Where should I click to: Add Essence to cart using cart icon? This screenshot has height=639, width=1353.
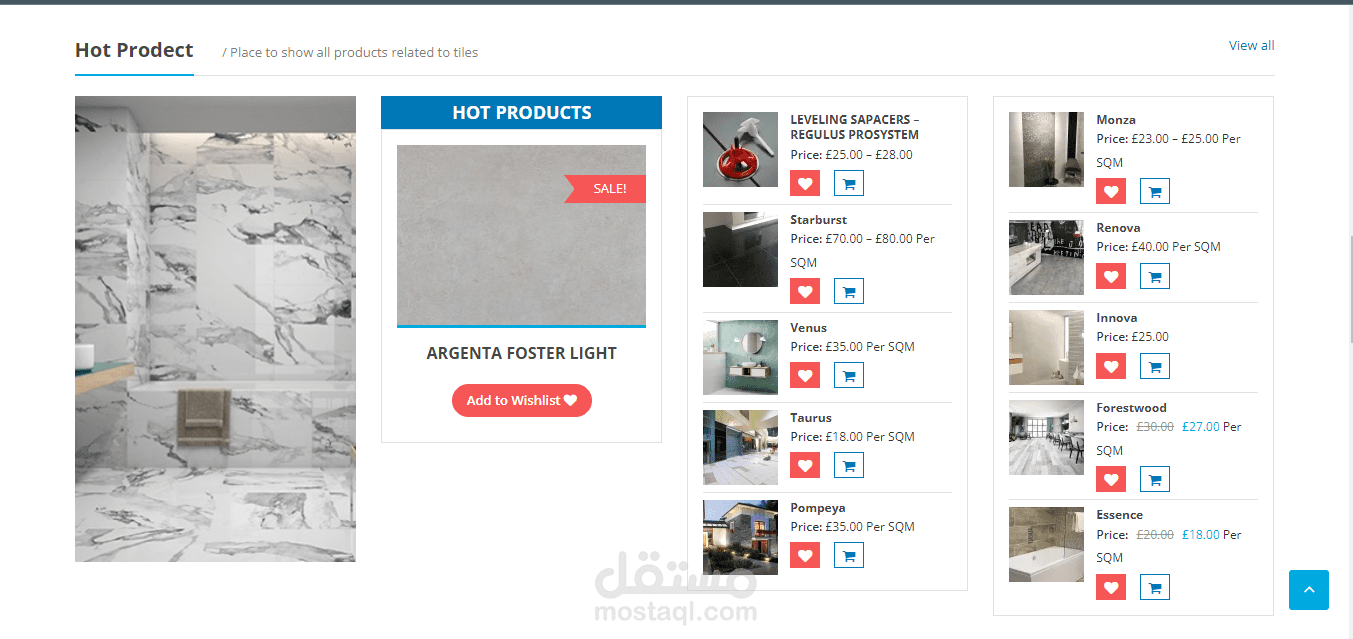(1155, 587)
